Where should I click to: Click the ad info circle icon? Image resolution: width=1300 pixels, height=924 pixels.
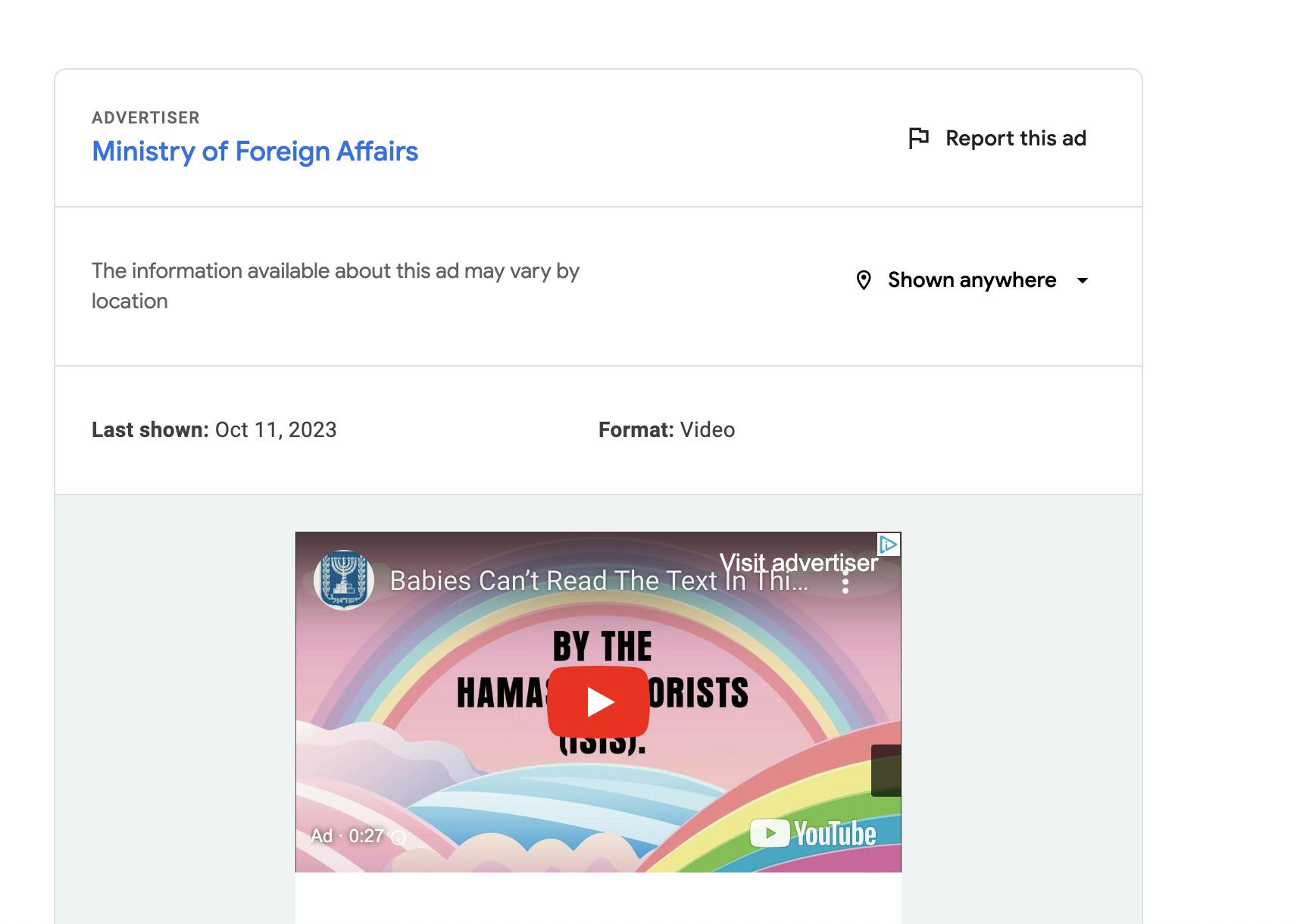click(x=398, y=837)
